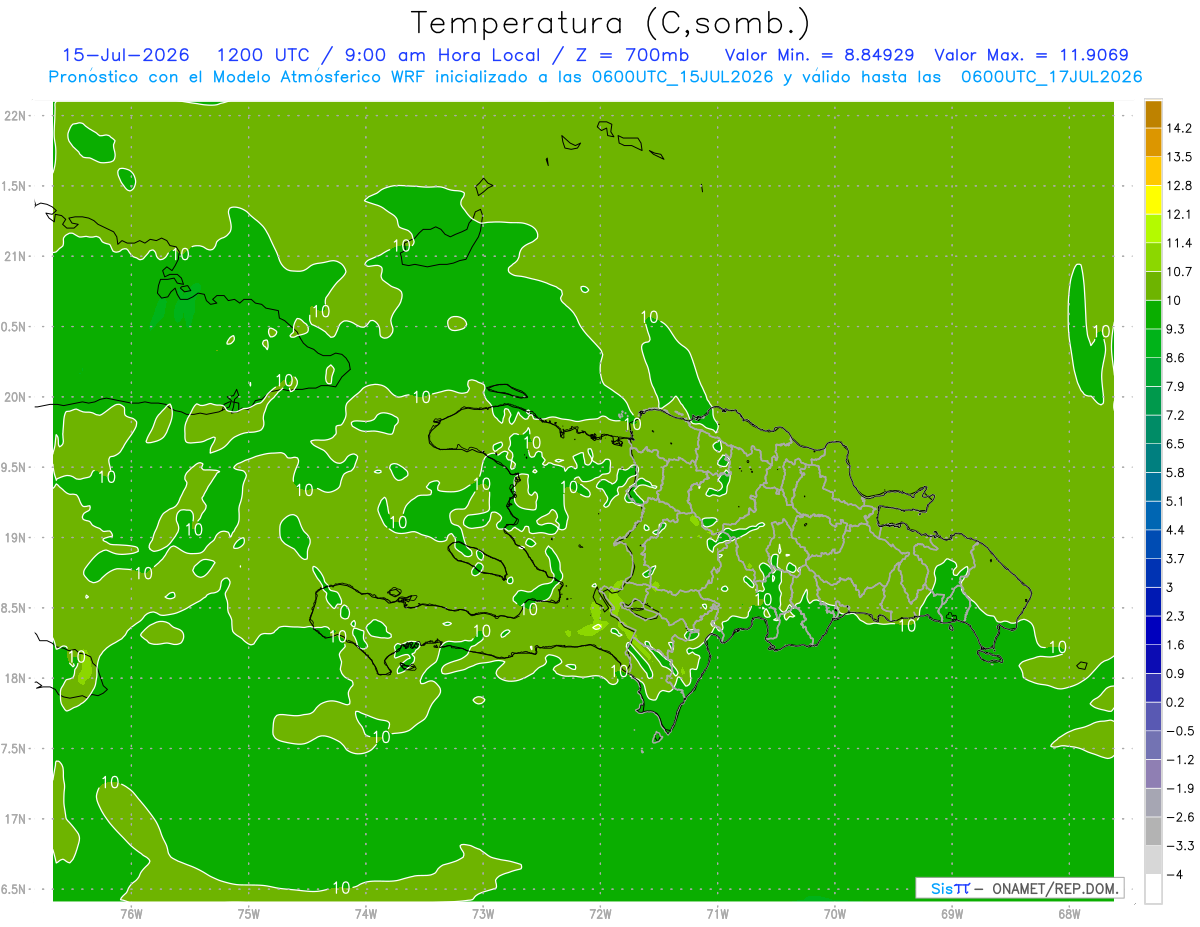
Task: Click the 'Temperatura (C,somb.)' chart title
Action: [610, 23]
